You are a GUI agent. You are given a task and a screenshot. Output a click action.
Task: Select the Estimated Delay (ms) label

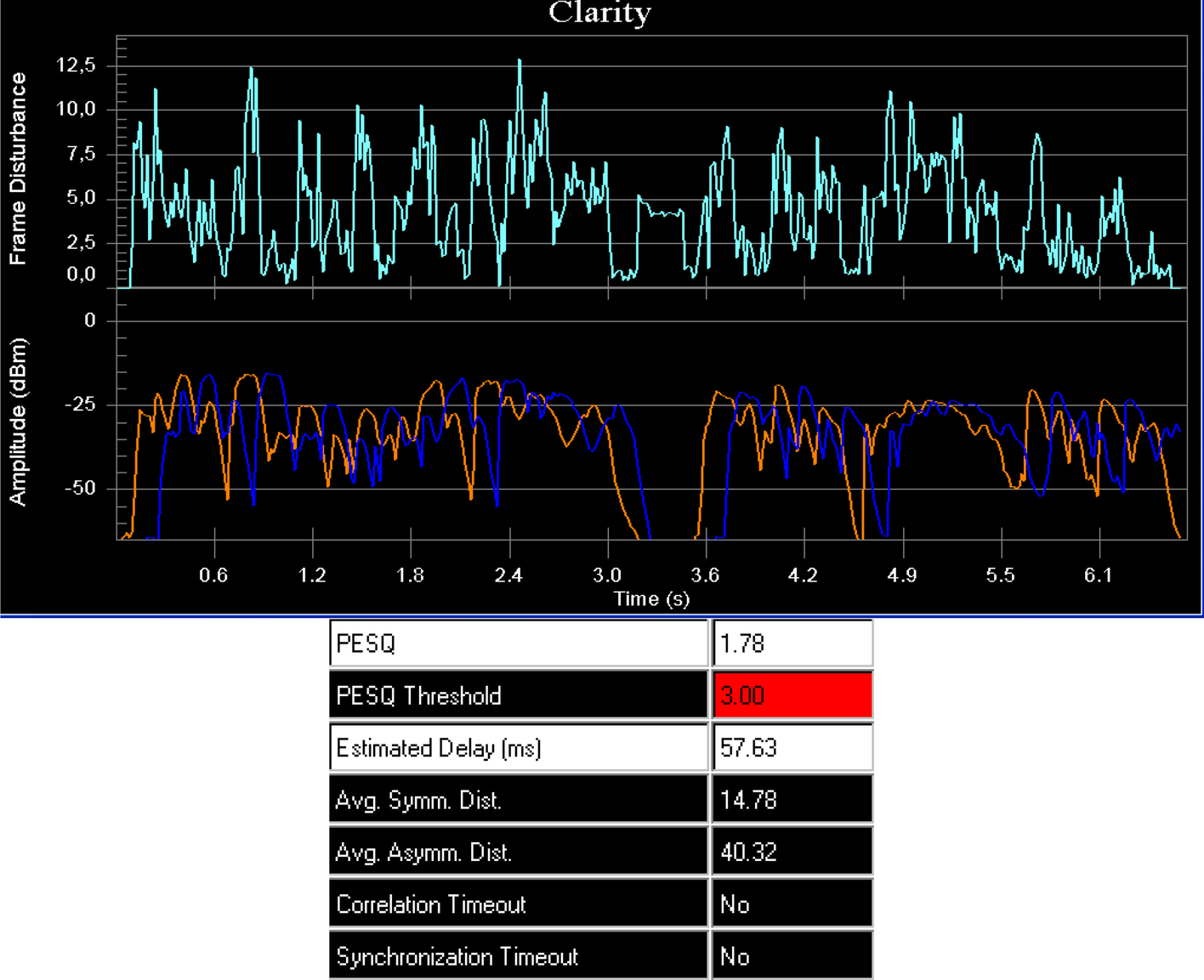click(x=519, y=748)
